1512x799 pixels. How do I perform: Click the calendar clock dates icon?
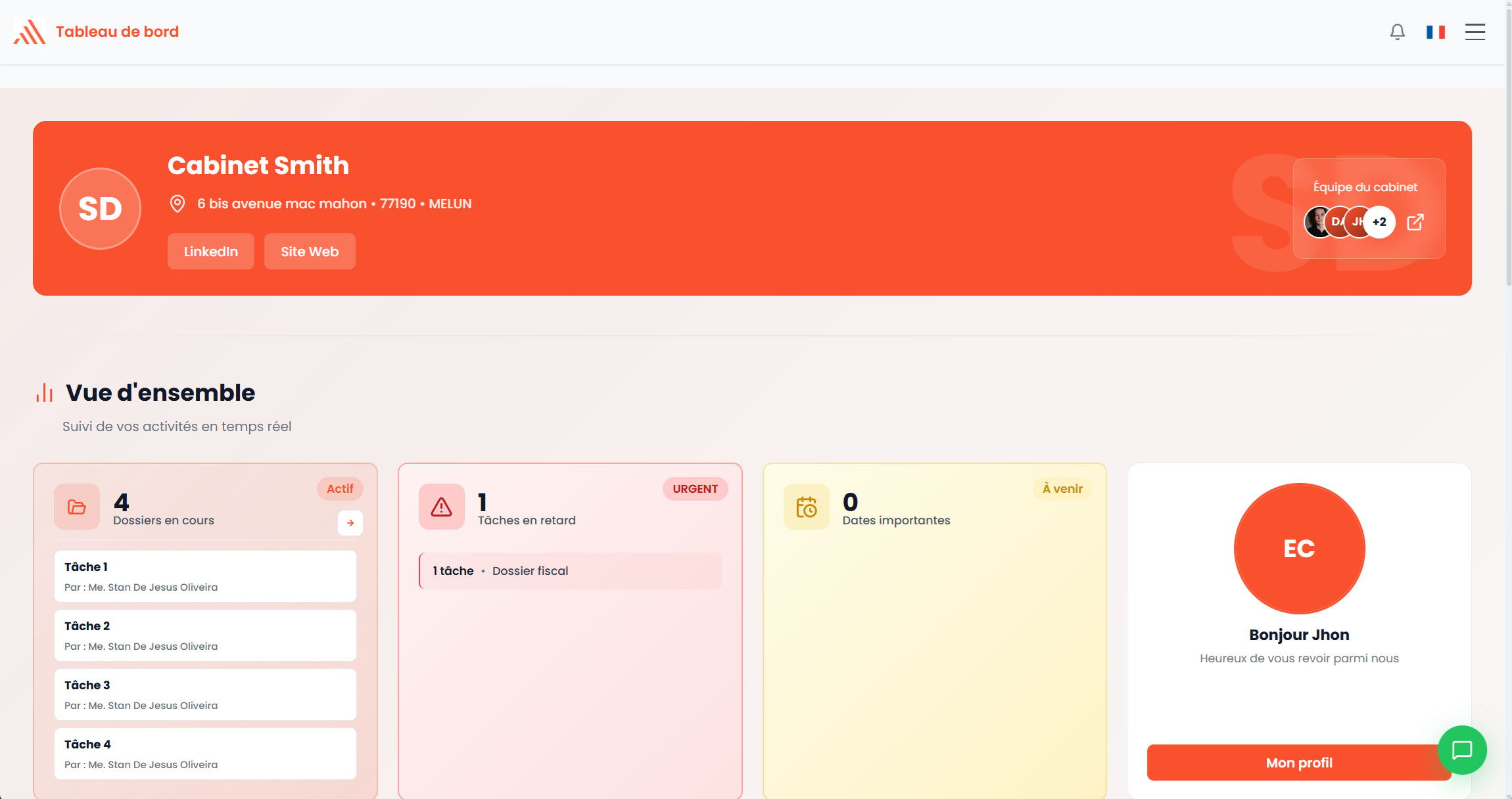806,507
